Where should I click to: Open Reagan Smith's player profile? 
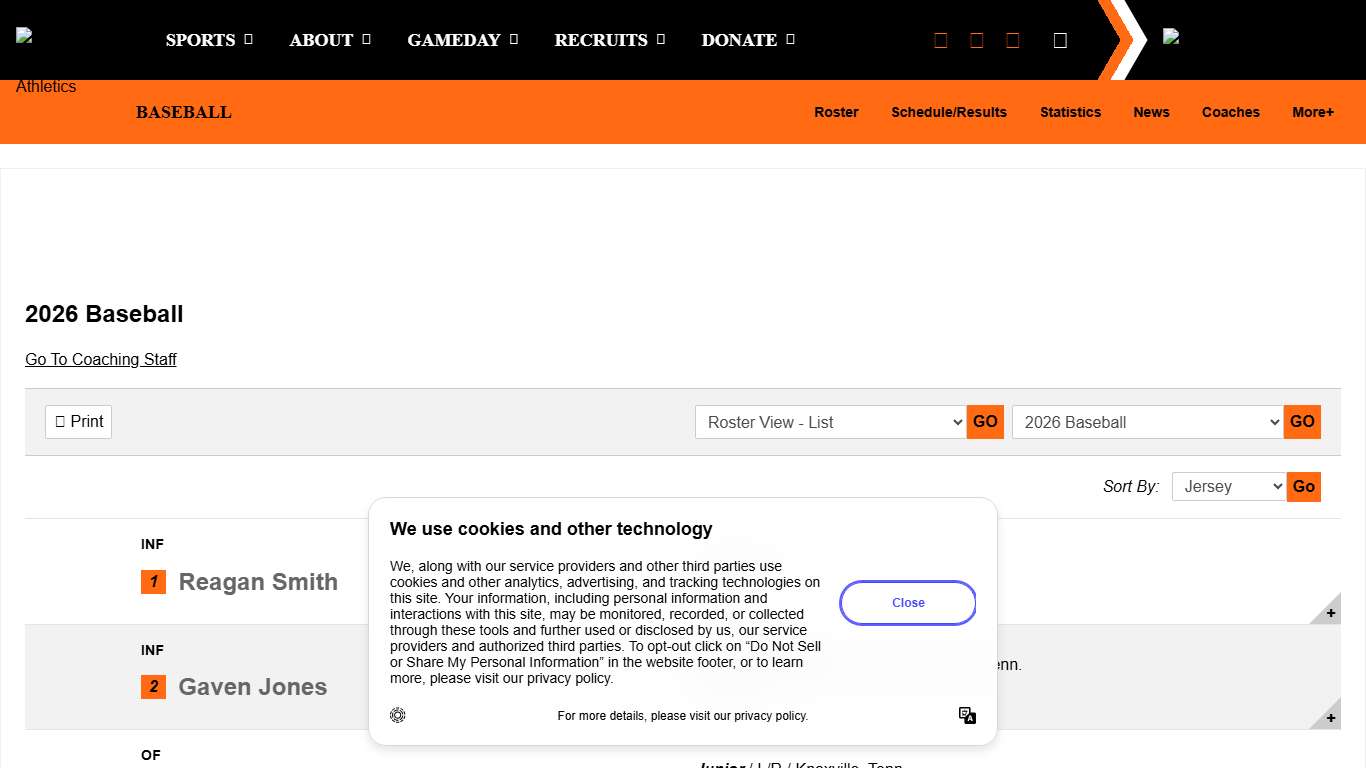(258, 582)
